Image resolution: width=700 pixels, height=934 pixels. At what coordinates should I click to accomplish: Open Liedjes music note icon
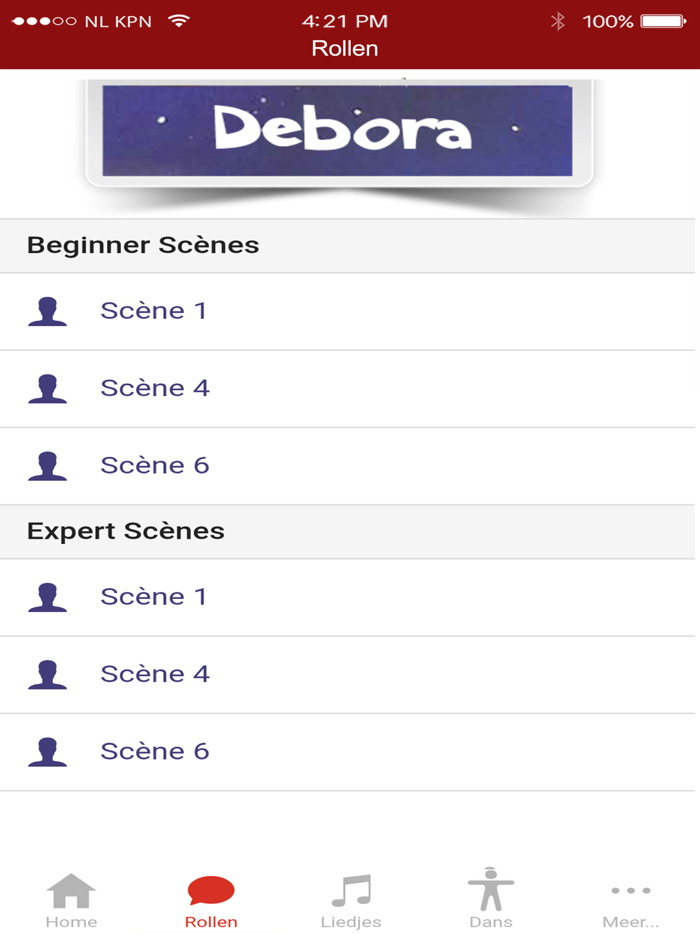tap(351, 890)
